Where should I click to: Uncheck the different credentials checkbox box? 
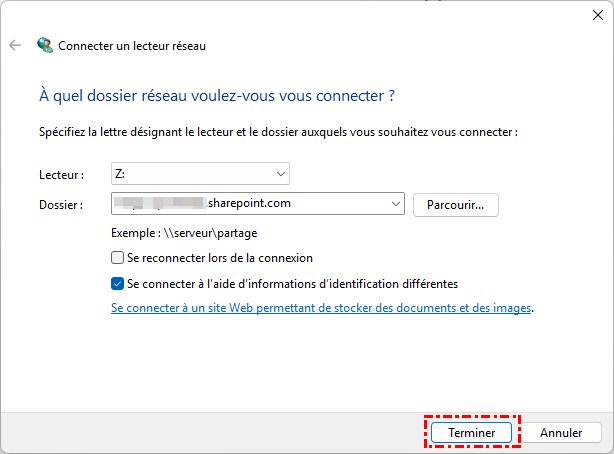coord(118,284)
